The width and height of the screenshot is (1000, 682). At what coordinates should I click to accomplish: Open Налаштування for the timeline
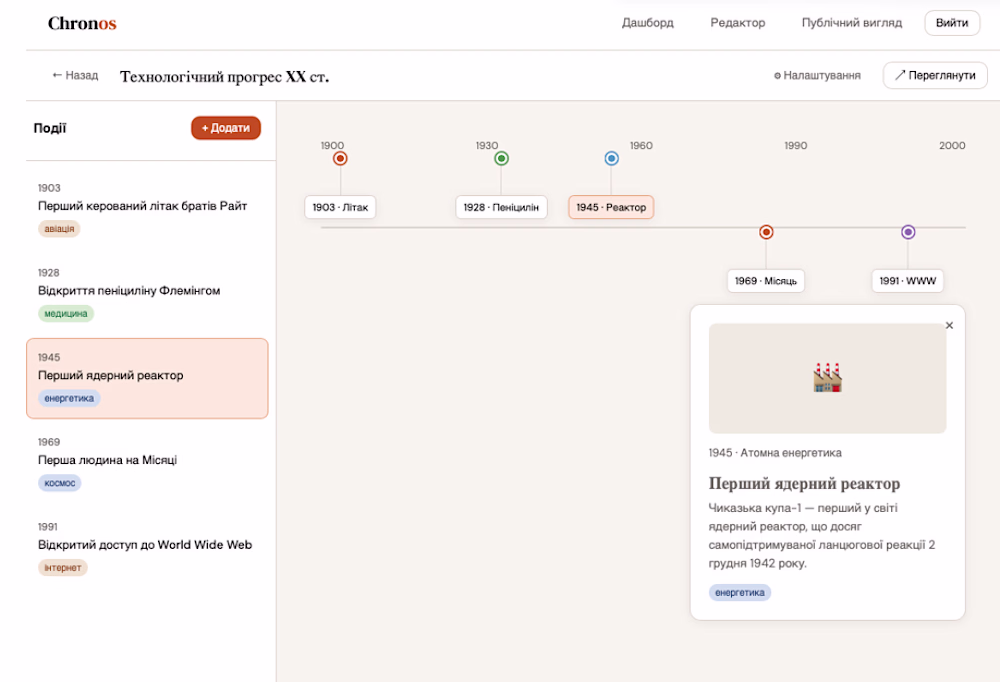[817, 75]
